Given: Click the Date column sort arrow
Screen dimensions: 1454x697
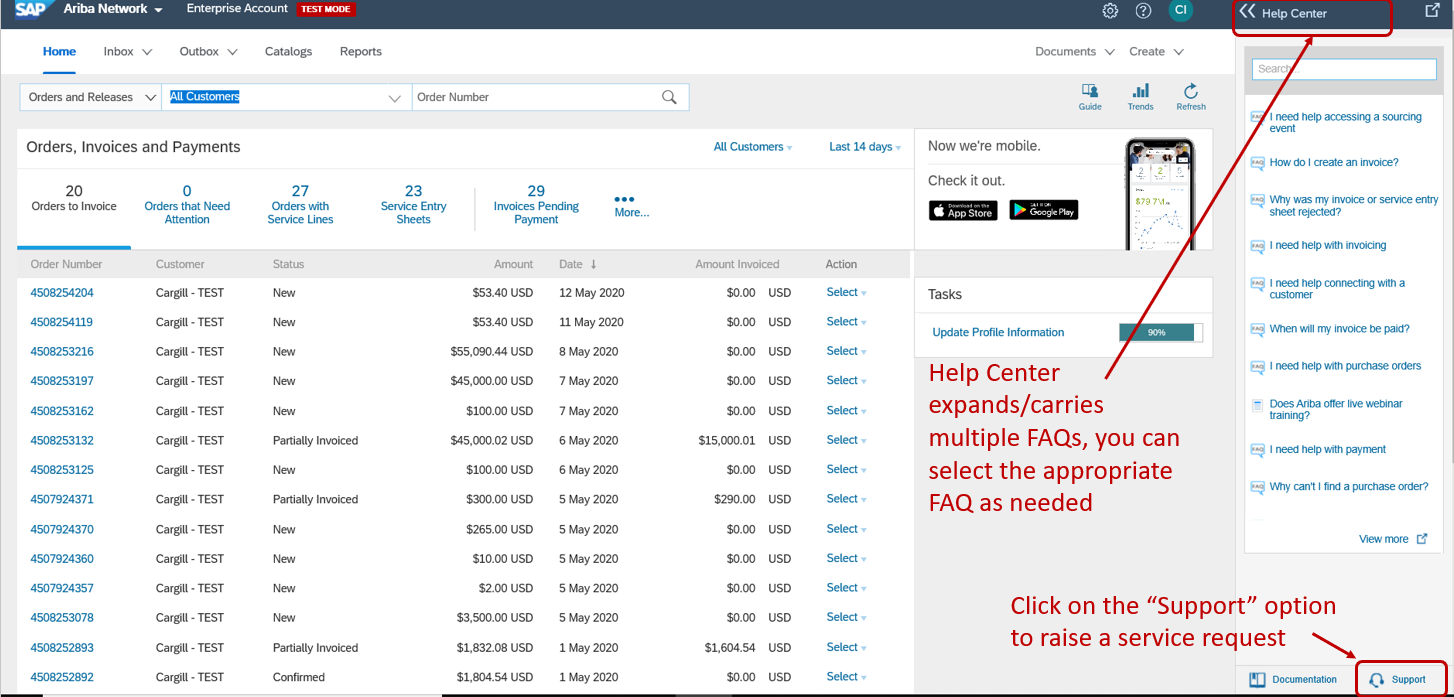Looking at the screenshot, I should coord(593,264).
